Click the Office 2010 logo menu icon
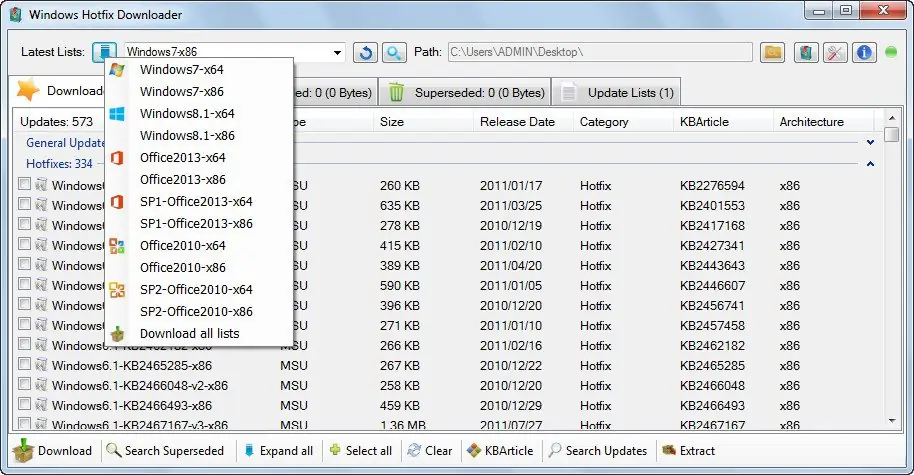The height and width of the screenshot is (475, 914). [x=117, y=245]
